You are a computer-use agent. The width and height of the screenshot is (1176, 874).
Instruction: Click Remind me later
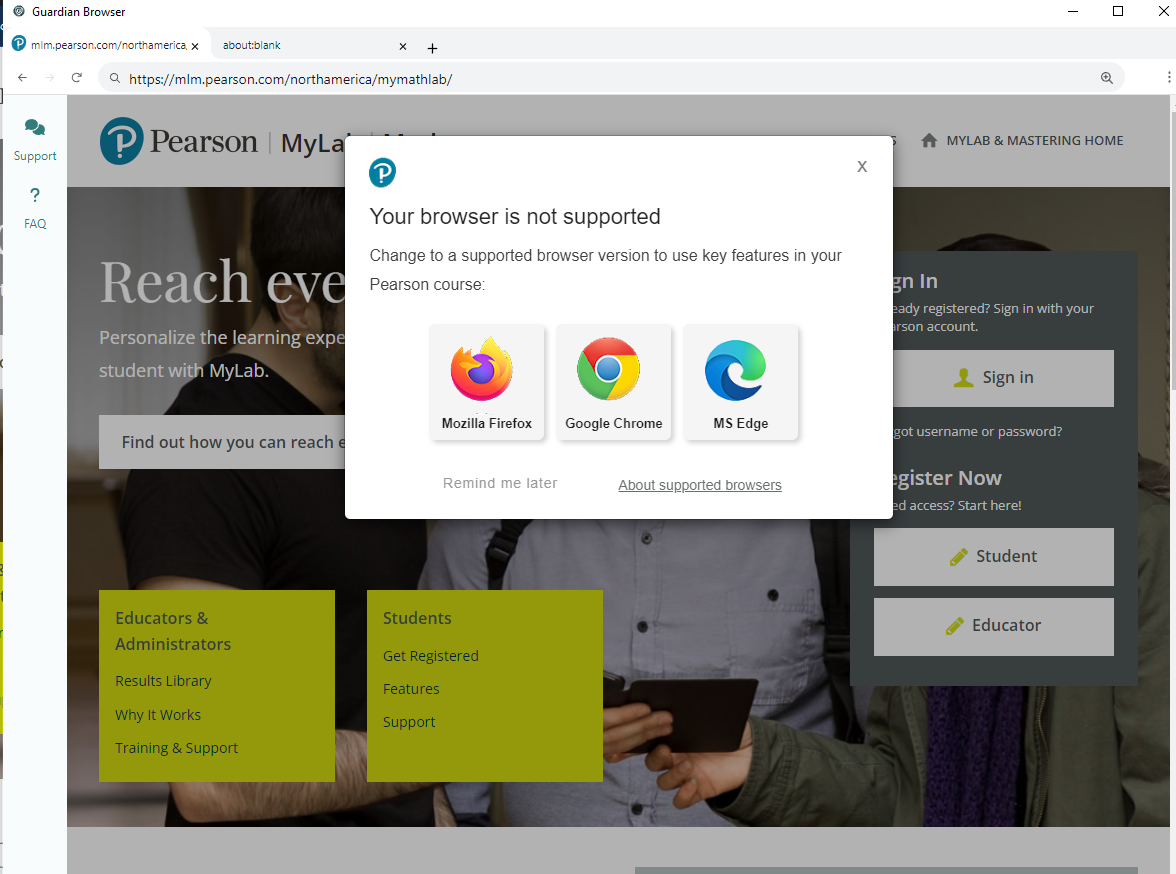point(500,483)
